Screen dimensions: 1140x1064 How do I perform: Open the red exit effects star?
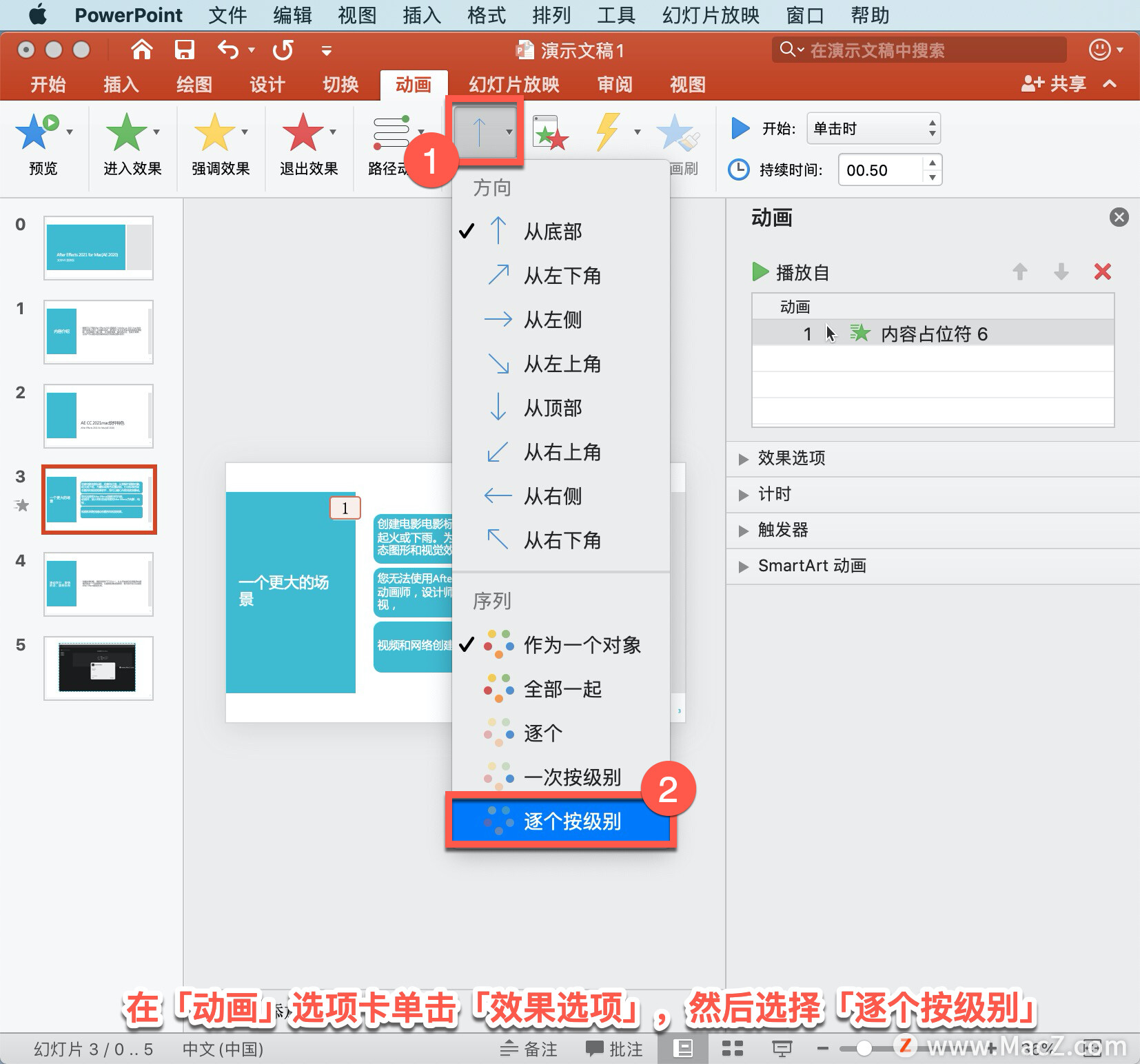coord(303,132)
